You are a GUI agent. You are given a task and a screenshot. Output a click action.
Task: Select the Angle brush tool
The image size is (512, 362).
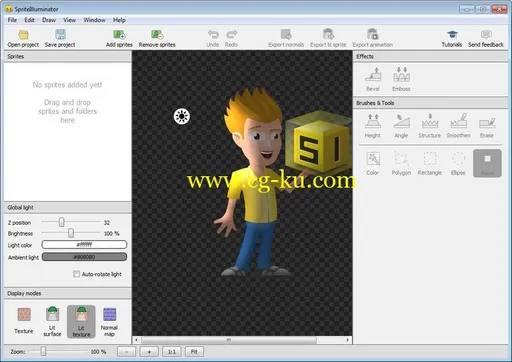click(x=401, y=126)
